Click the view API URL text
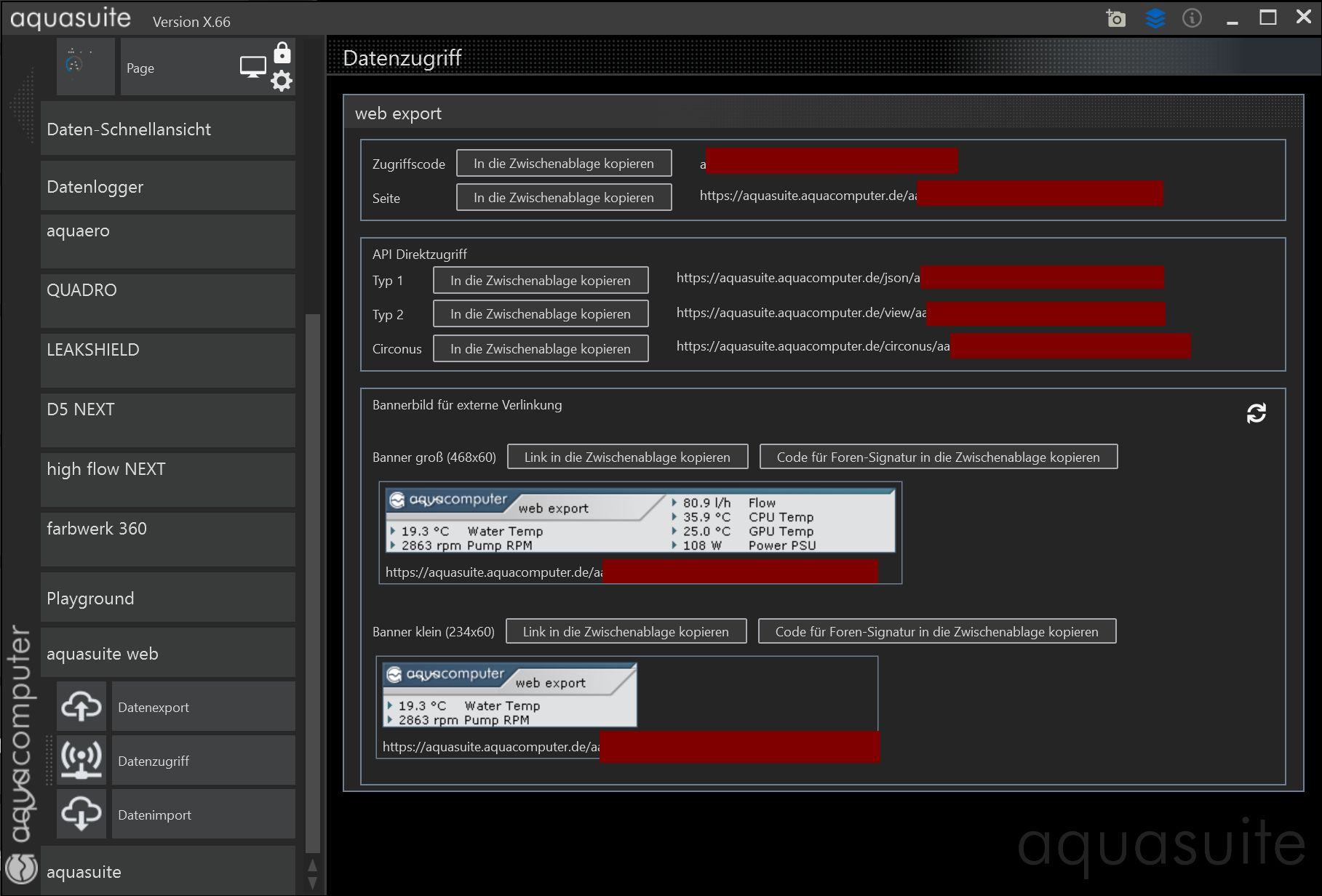Viewport: 1322px width, 896px height. point(801,313)
